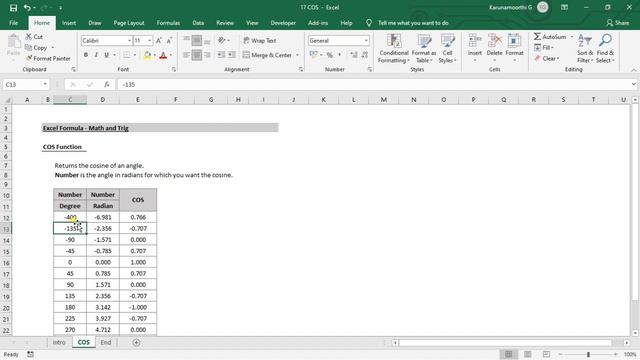Open the Calibri font name dropdown
Image resolution: width=640 pixels, height=360 pixels.
pyautogui.click(x=129, y=40)
